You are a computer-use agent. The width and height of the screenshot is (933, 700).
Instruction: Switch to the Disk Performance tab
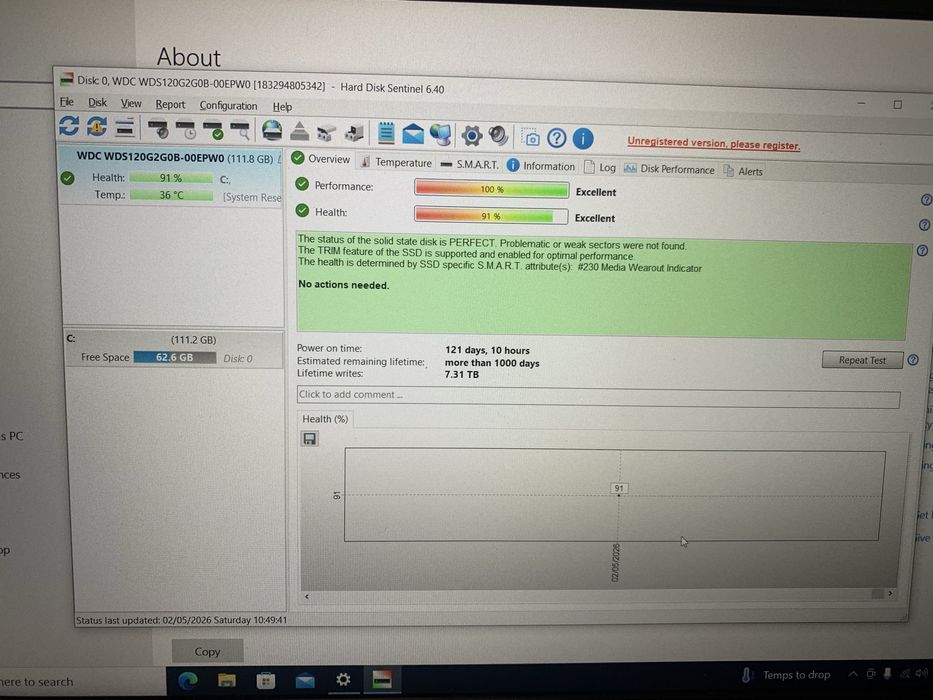pyautogui.click(x=669, y=170)
